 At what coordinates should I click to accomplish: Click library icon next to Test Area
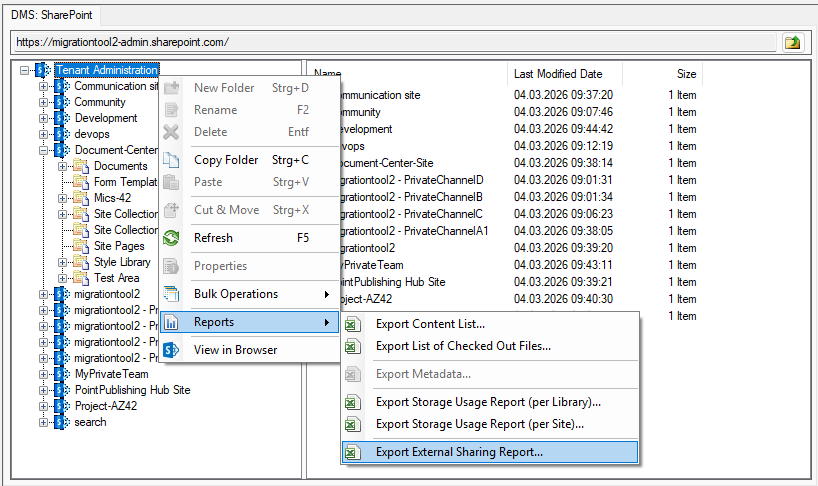coord(81,278)
